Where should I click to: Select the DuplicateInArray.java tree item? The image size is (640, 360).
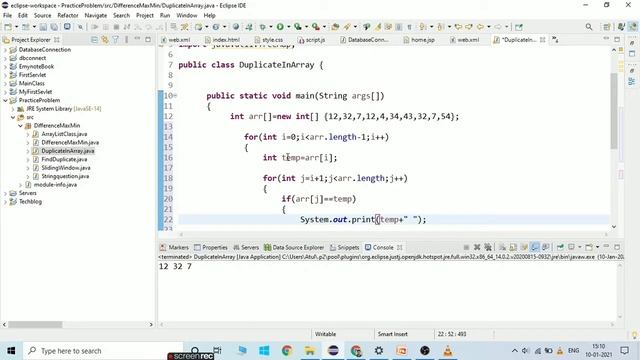coord(67,151)
